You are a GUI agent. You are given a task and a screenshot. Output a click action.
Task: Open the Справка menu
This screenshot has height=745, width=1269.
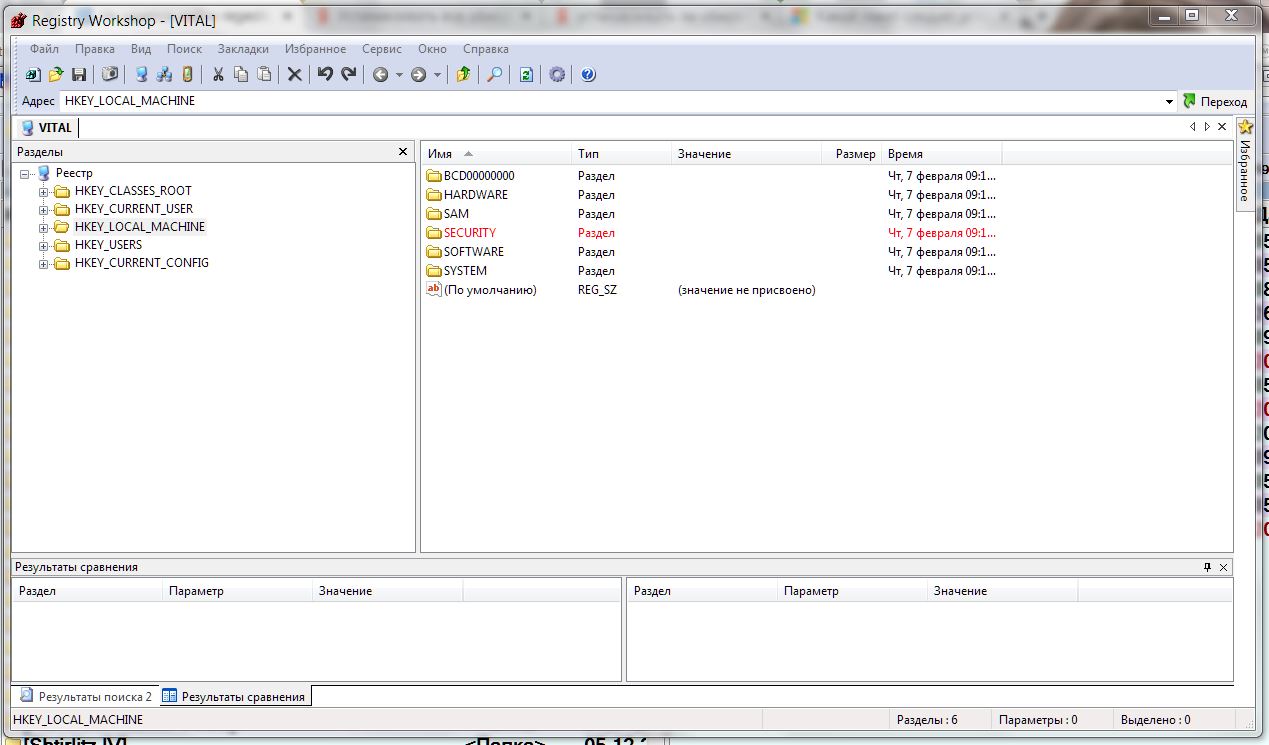click(486, 49)
